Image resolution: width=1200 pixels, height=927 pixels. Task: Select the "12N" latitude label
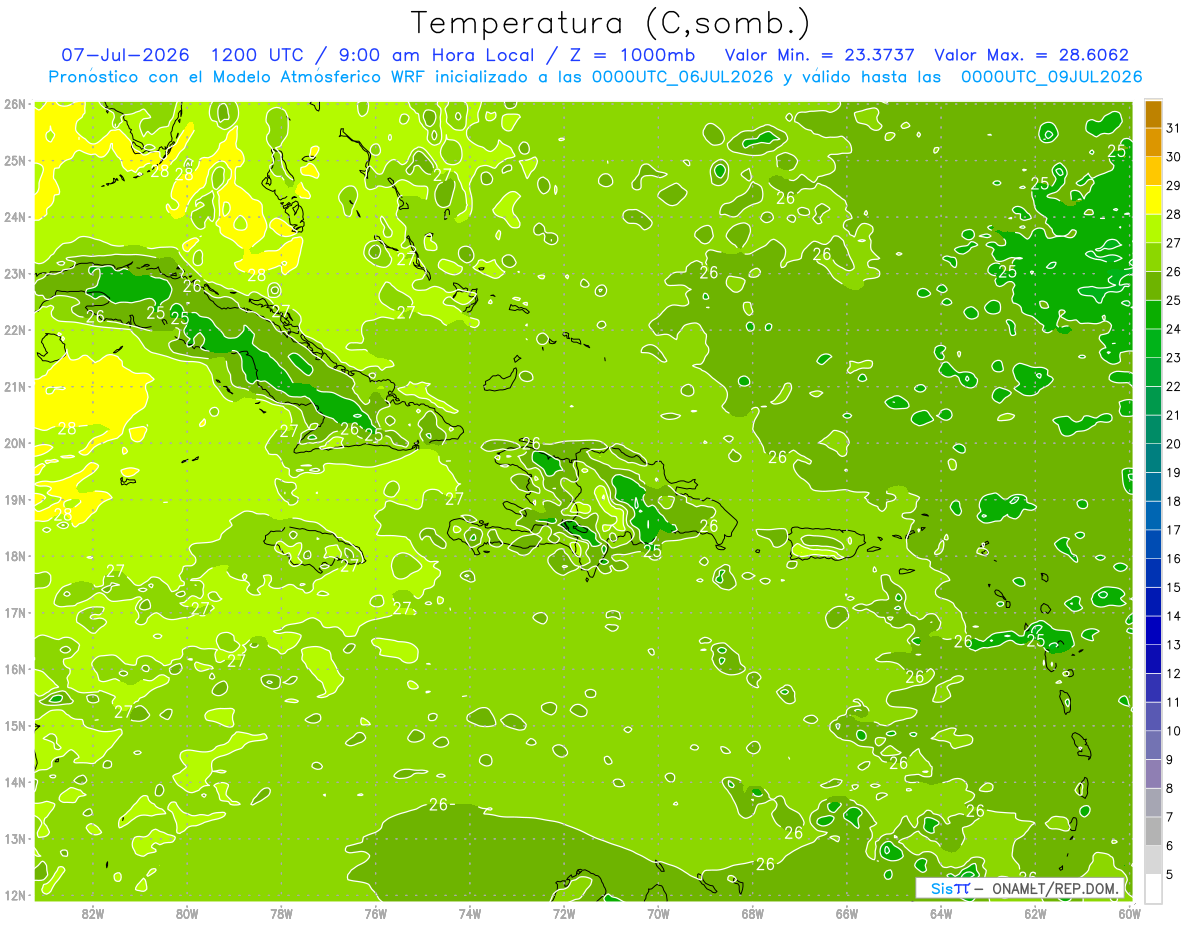[x=15, y=895]
